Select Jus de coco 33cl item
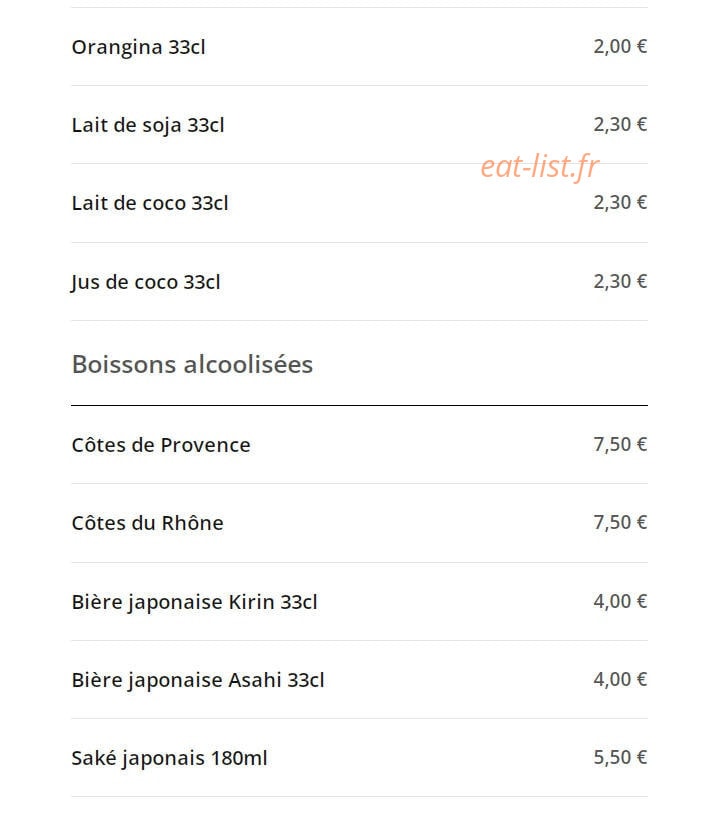This screenshot has width=711, height=826. (x=146, y=282)
